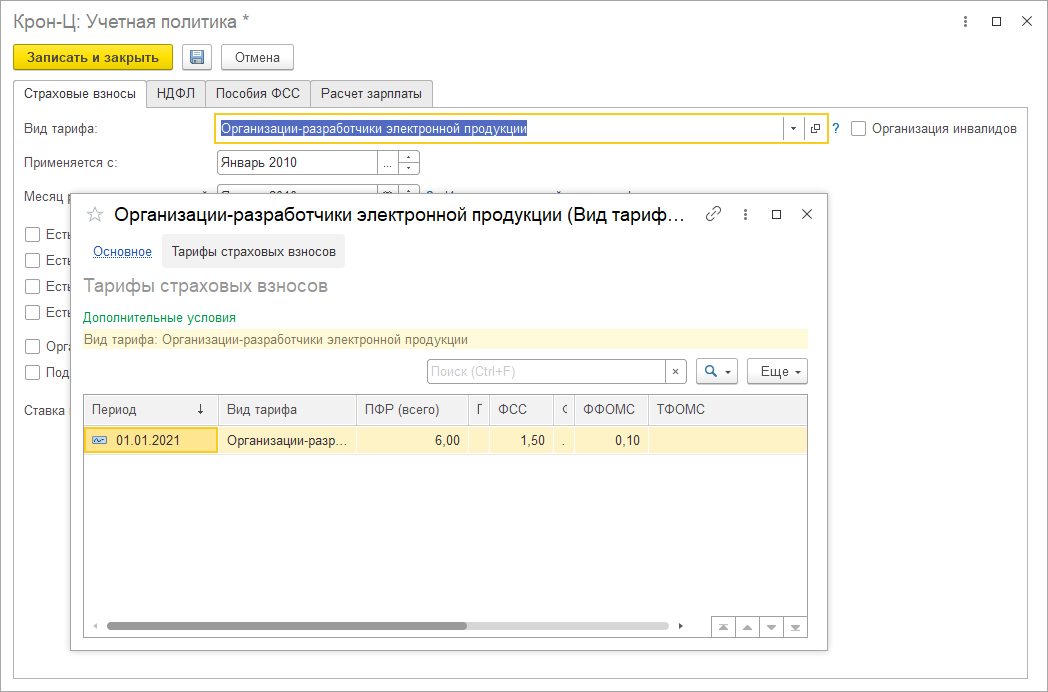Viewport: 1048px width, 692px height.
Task: Select the 01.01.2021 period cell
Action: point(151,441)
